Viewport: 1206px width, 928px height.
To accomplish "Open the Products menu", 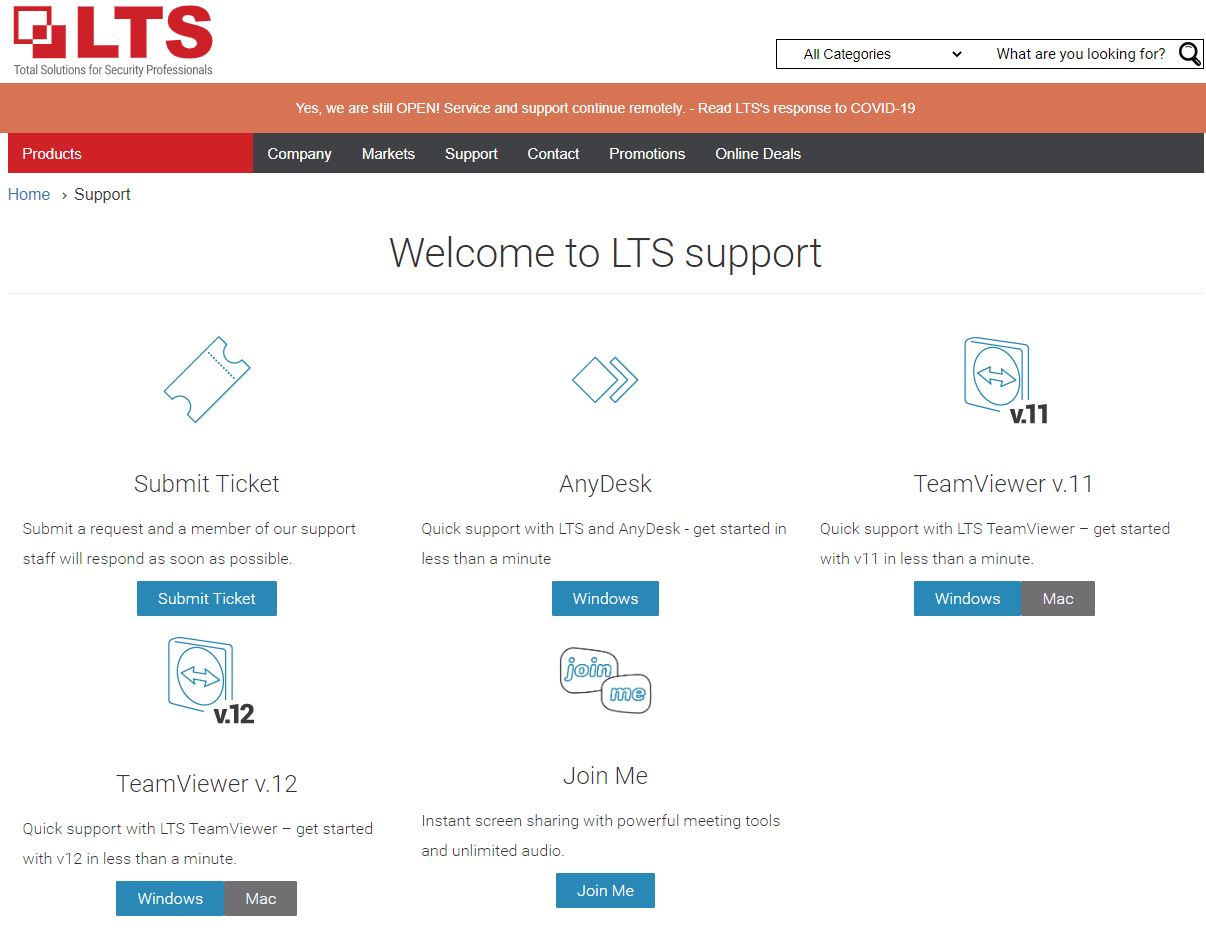I will click(130, 153).
